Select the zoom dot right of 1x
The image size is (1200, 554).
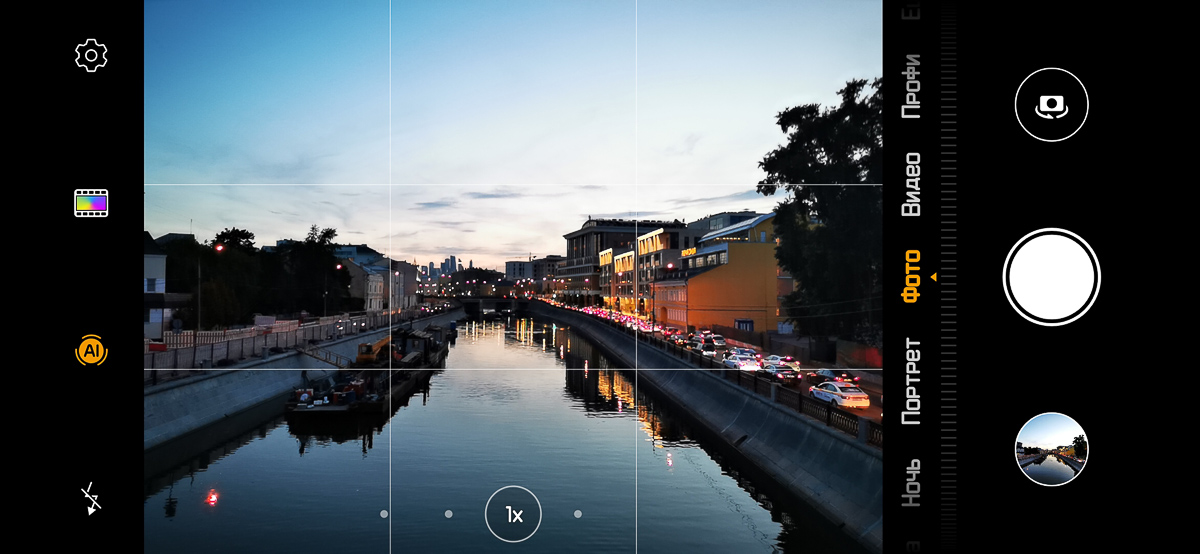(578, 514)
